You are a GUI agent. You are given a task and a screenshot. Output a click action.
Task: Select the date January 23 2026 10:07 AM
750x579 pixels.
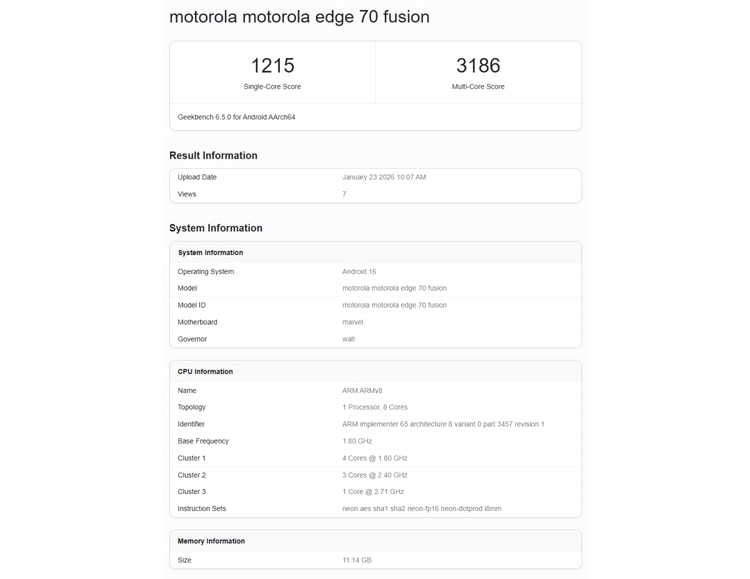tap(384, 177)
